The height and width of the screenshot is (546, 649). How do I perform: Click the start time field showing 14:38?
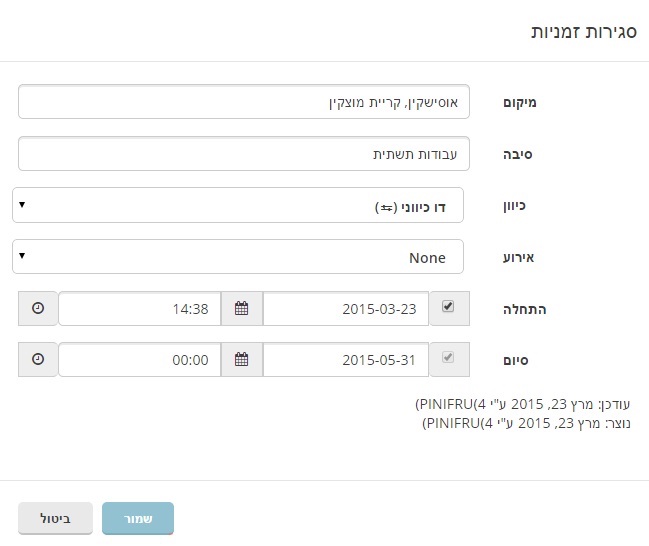tap(138, 309)
